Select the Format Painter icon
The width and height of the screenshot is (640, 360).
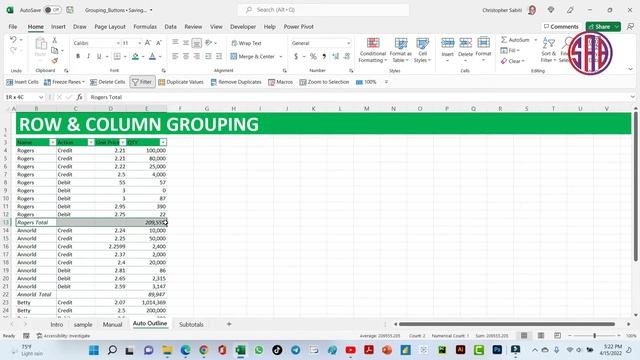[55, 61]
